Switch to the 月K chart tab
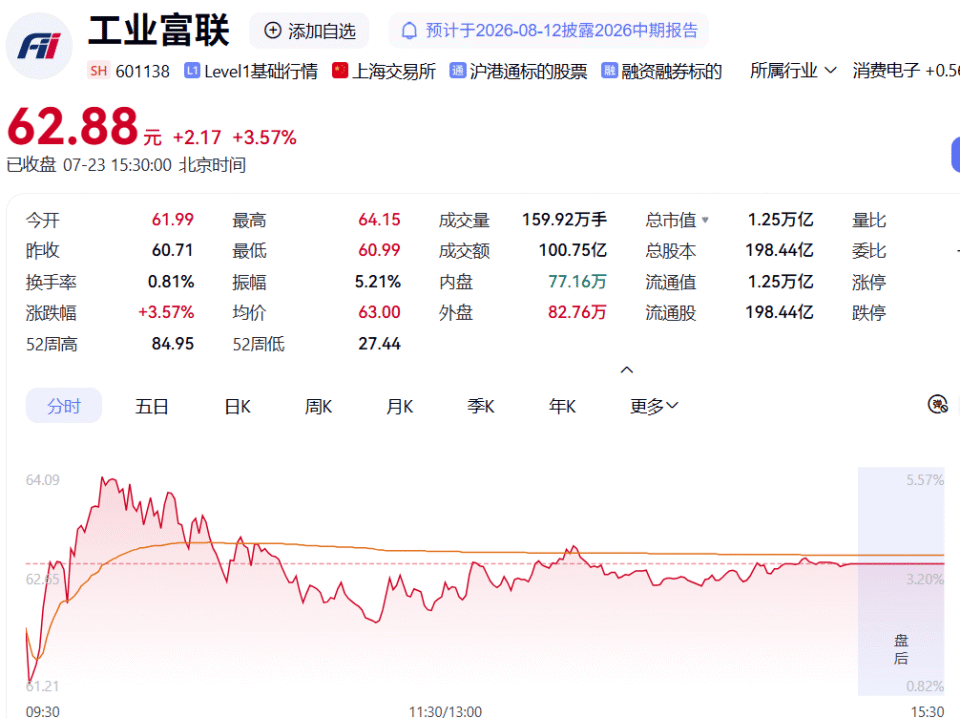 pyautogui.click(x=400, y=406)
